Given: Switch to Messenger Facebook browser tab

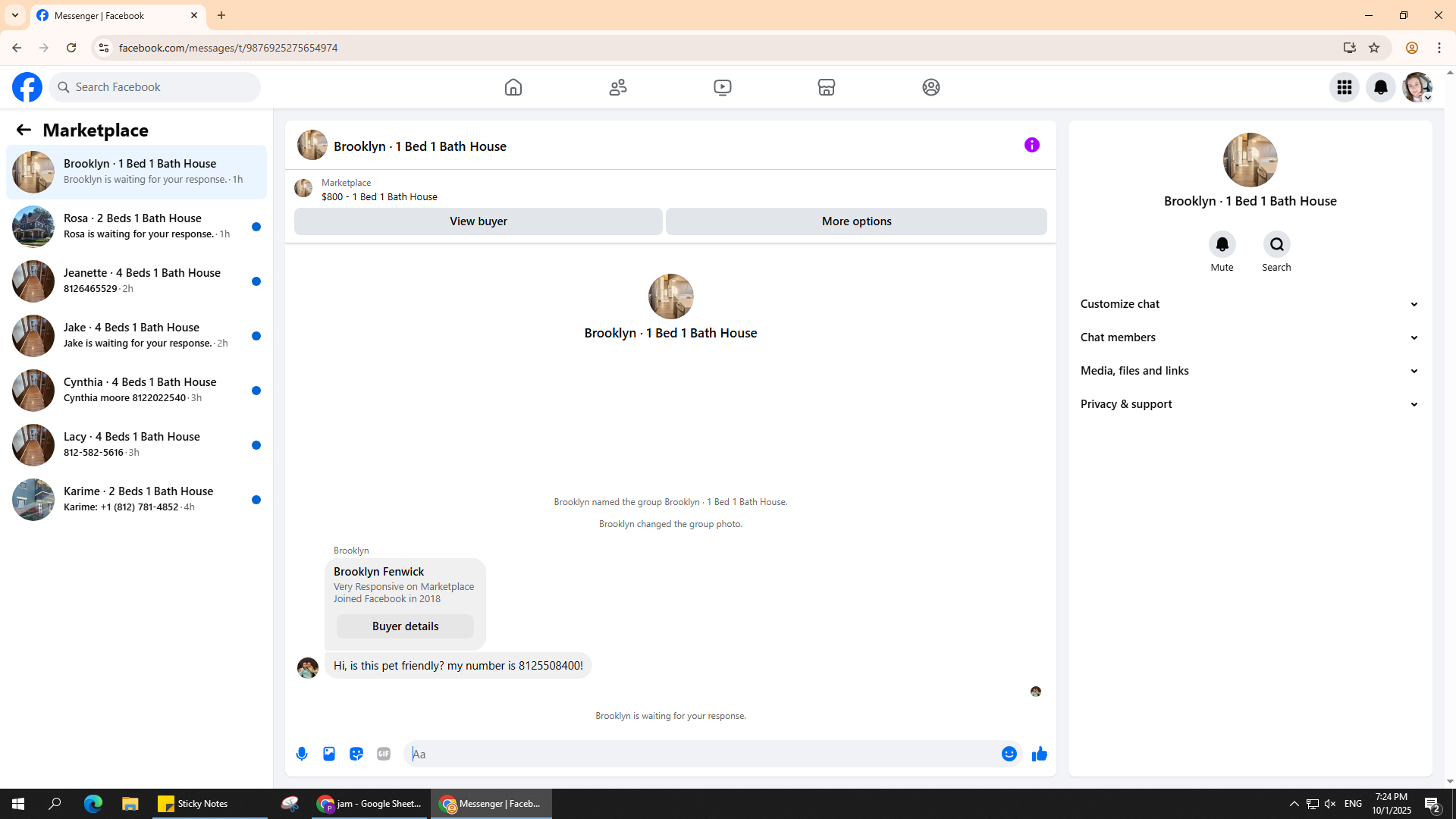Looking at the screenshot, I should click(118, 15).
